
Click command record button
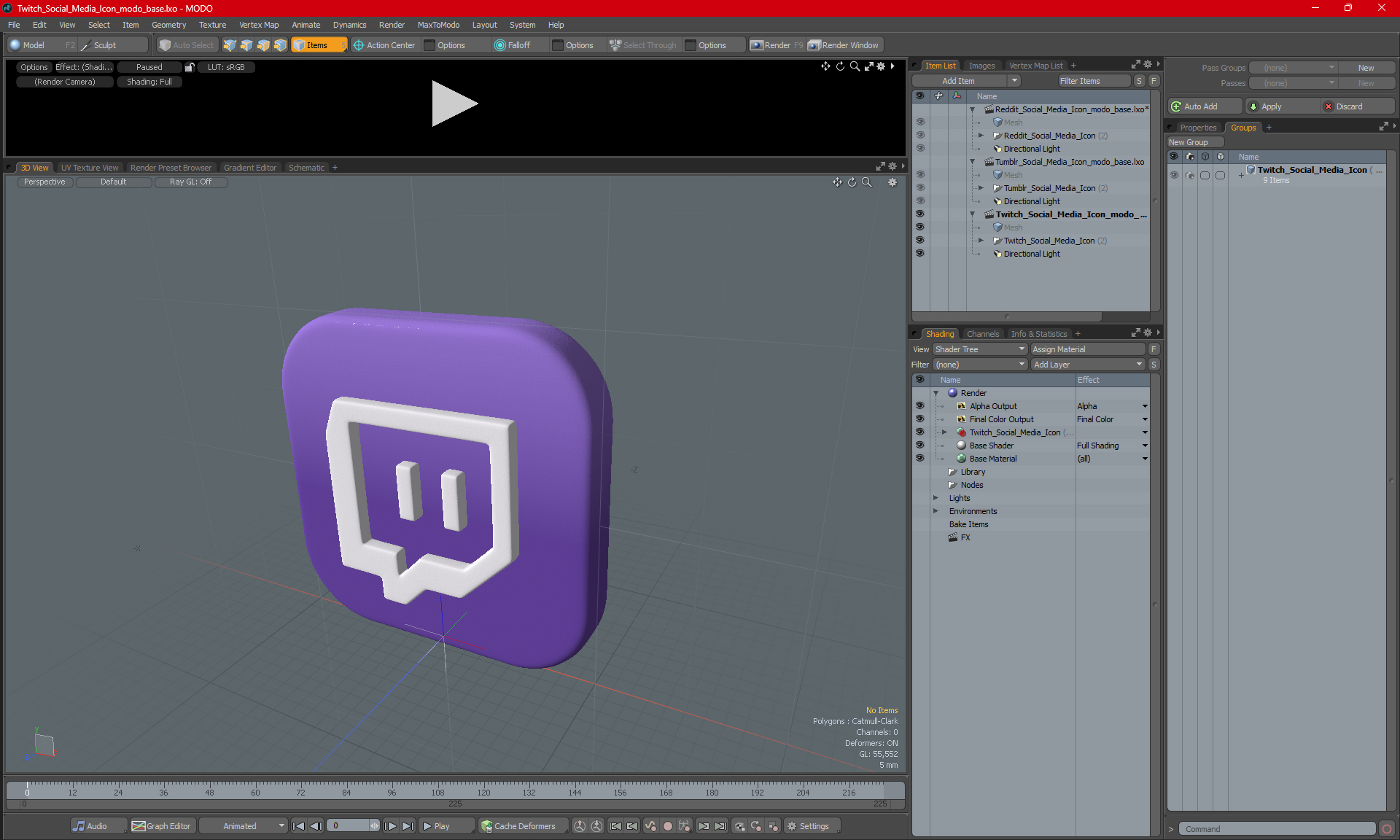pyautogui.click(x=1387, y=829)
